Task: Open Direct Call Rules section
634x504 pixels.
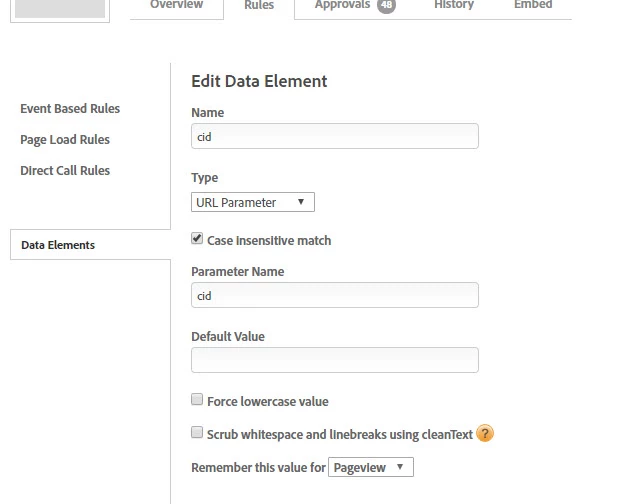Action: click(x=65, y=170)
